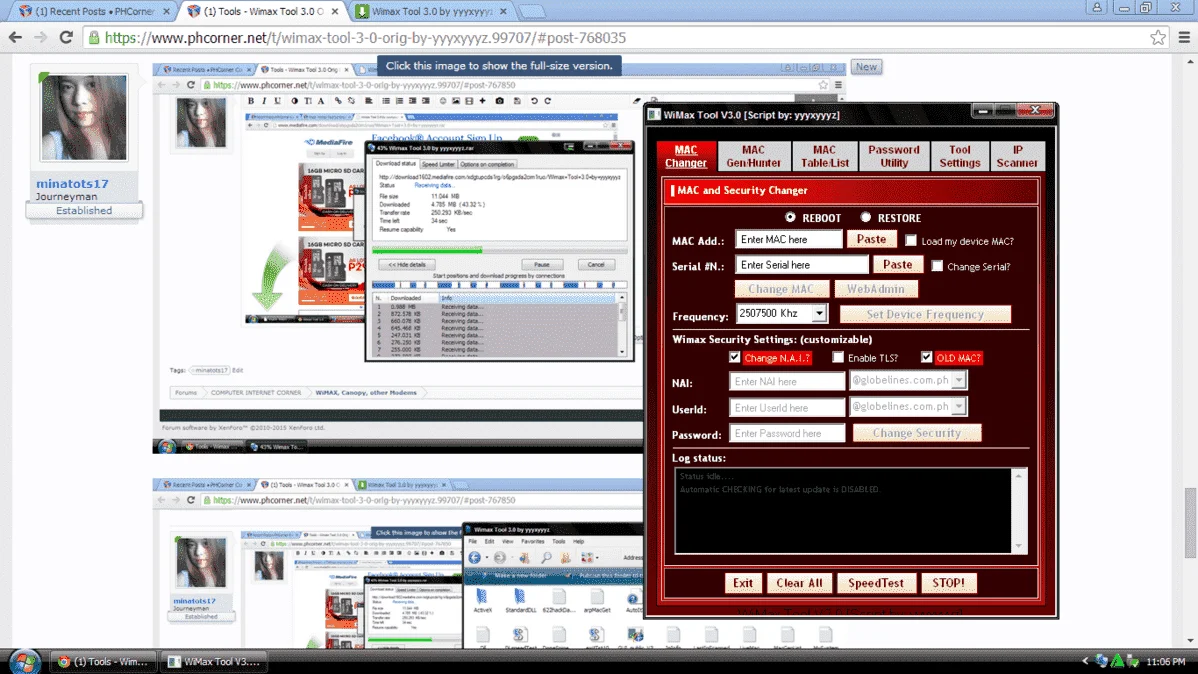Click the STOP! button
The image size is (1198, 674).
tap(948, 583)
